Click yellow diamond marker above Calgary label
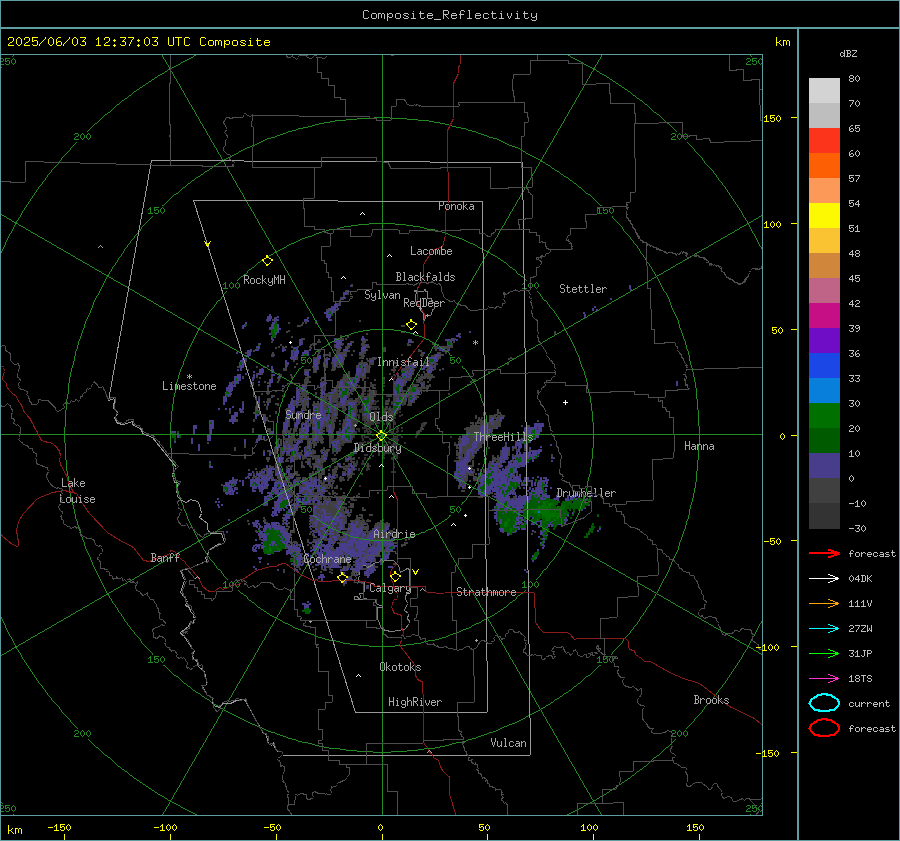This screenshot has width=900, height=841. coord(395,576)
